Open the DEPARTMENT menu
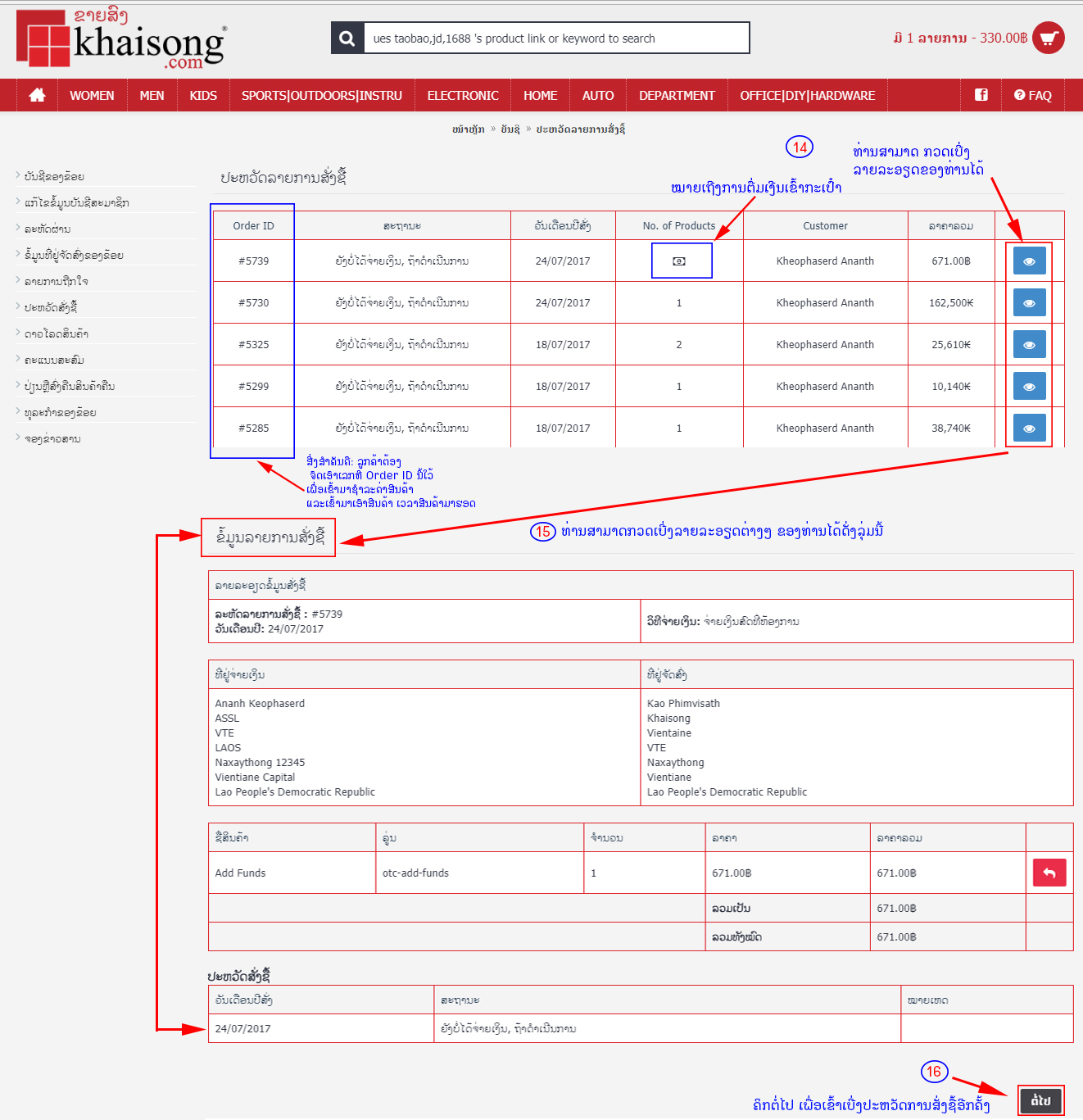This screenshot has width=1083, height=1120. pyautogui.click(x=677, y=95)
